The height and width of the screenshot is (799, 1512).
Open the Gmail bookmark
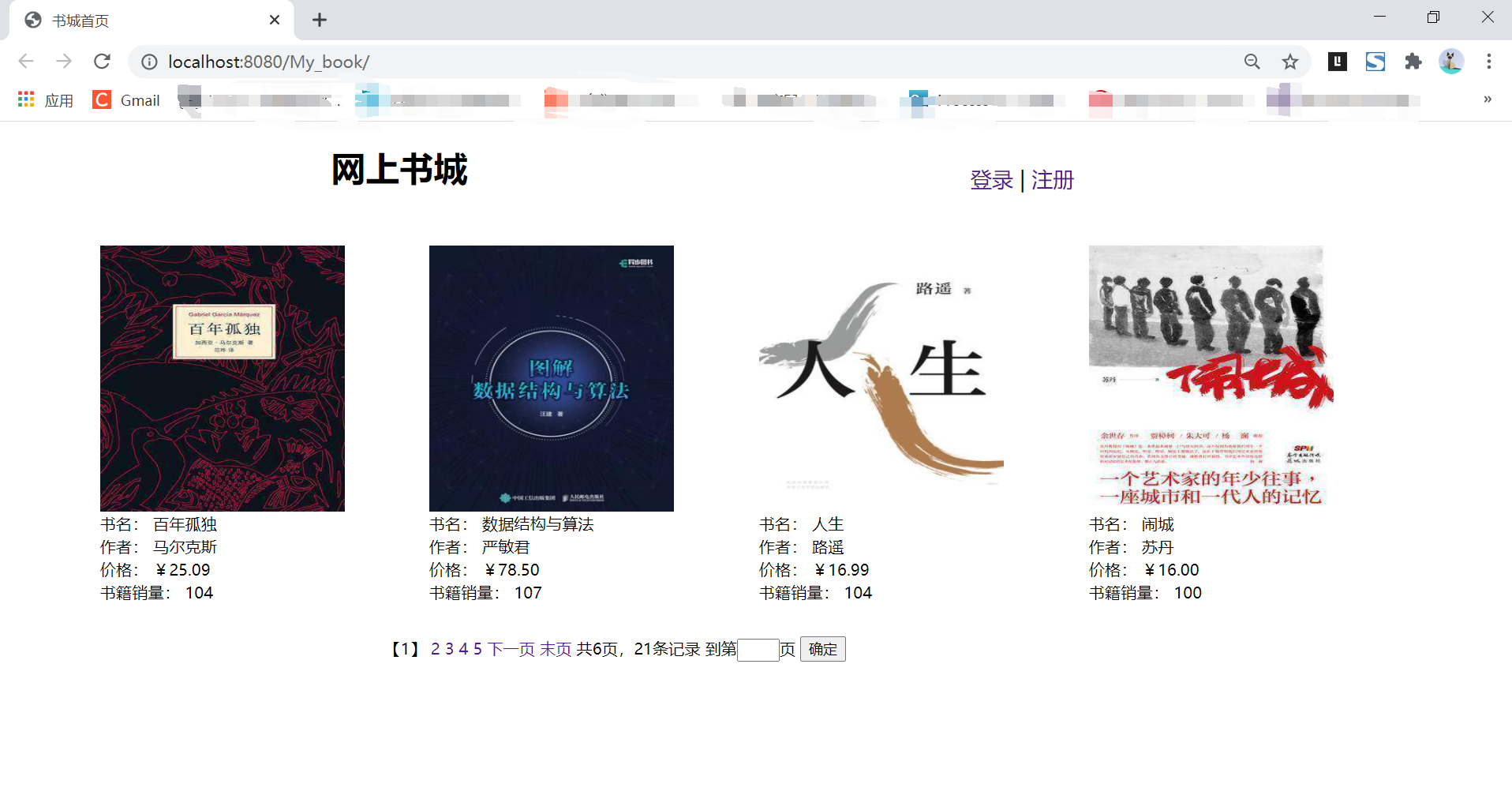click(x=126, y=100)
